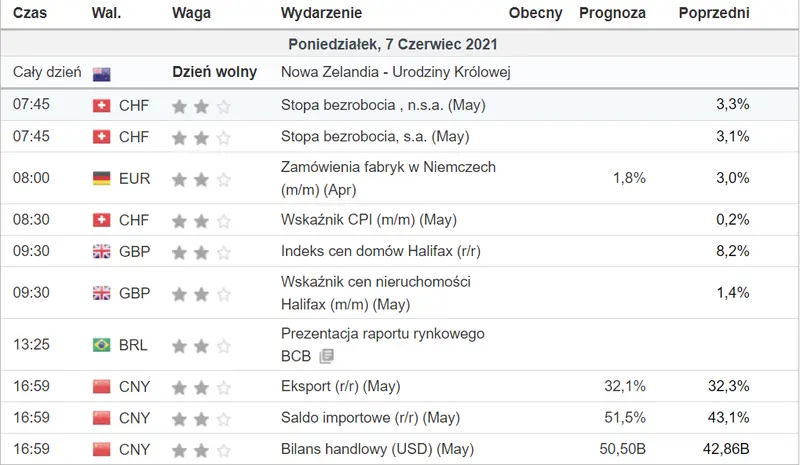Click the 08:30 time cell

pyautogui.click(x=31, y=220)
